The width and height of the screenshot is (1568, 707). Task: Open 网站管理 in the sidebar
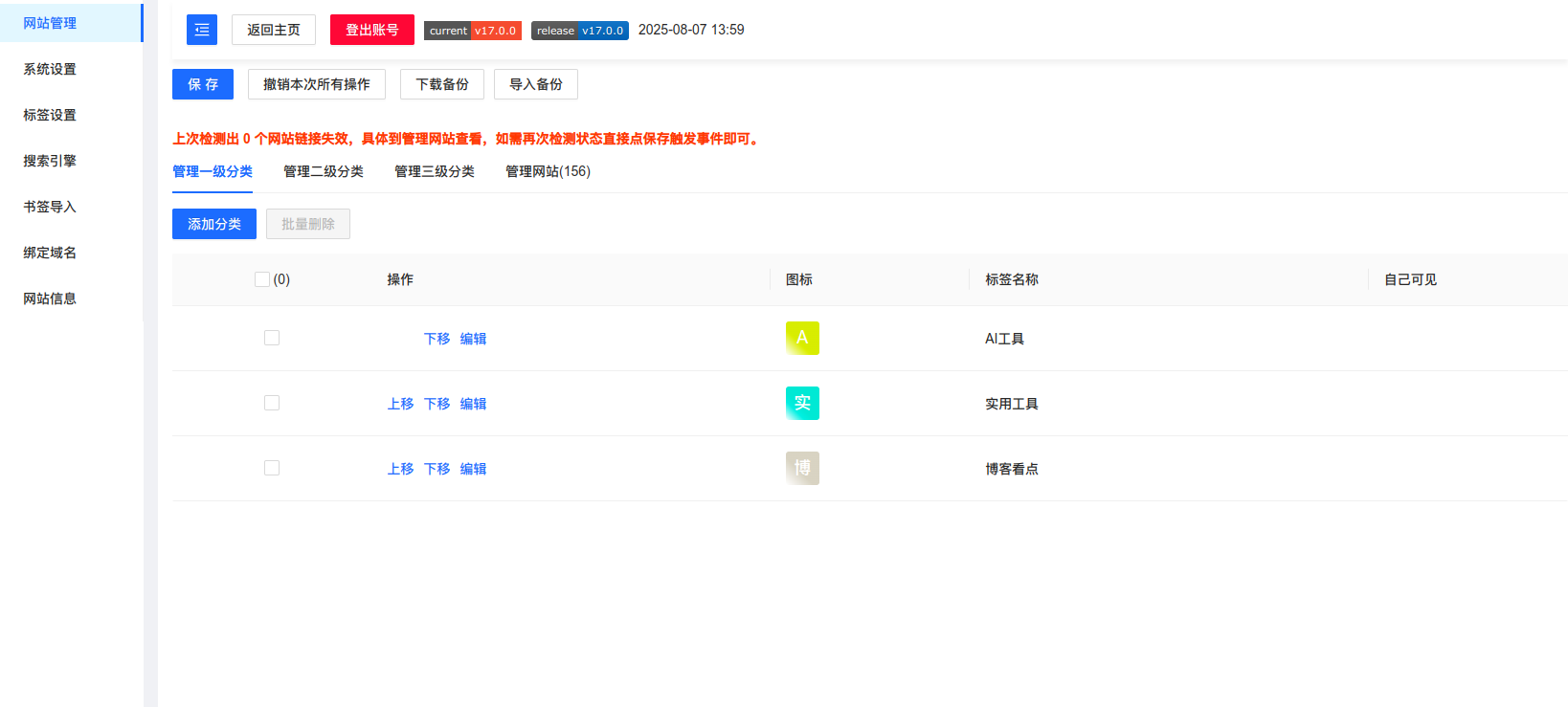(71, 23)
